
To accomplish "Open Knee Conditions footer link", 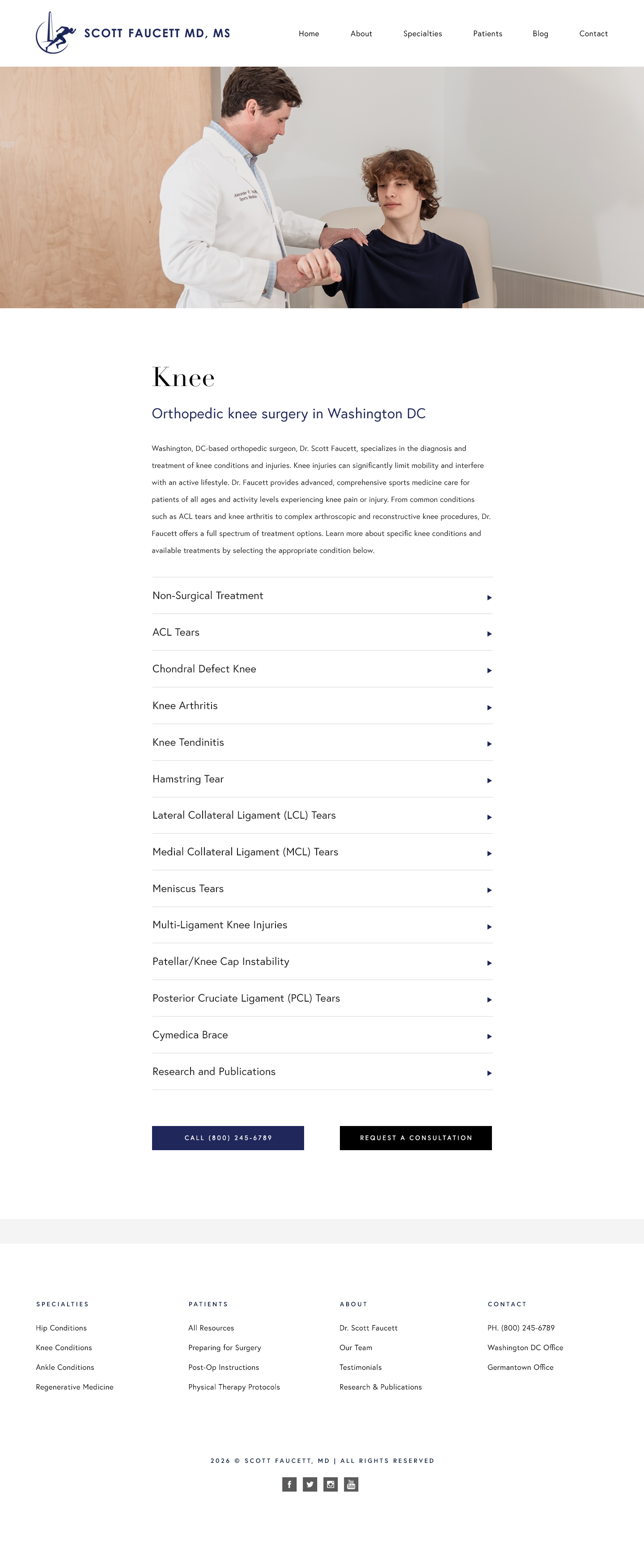I will tap(64, 1347).
